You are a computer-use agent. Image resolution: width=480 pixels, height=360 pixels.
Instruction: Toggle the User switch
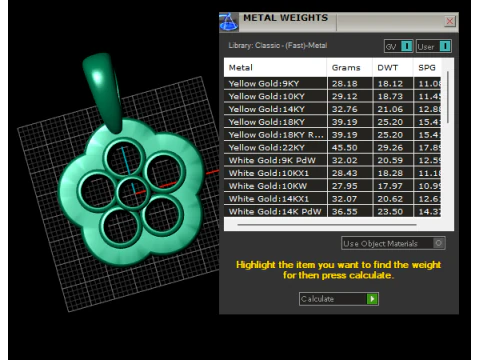[434, 46]
